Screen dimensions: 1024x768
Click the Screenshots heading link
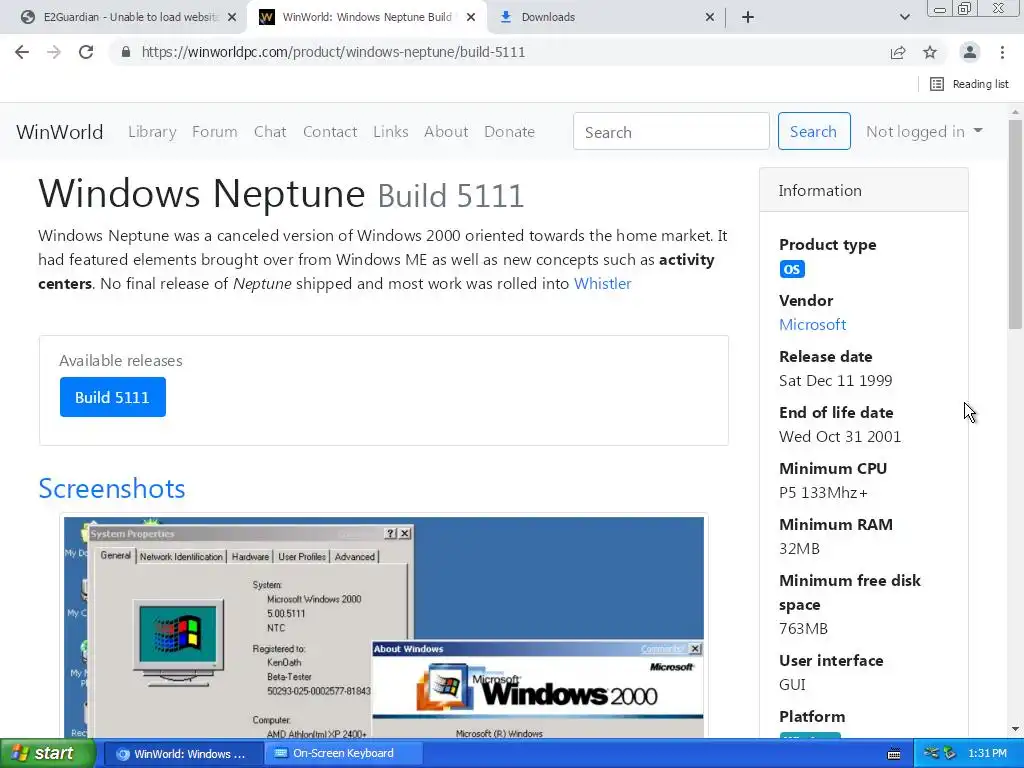pyautogui.click(x=112, y=488)
